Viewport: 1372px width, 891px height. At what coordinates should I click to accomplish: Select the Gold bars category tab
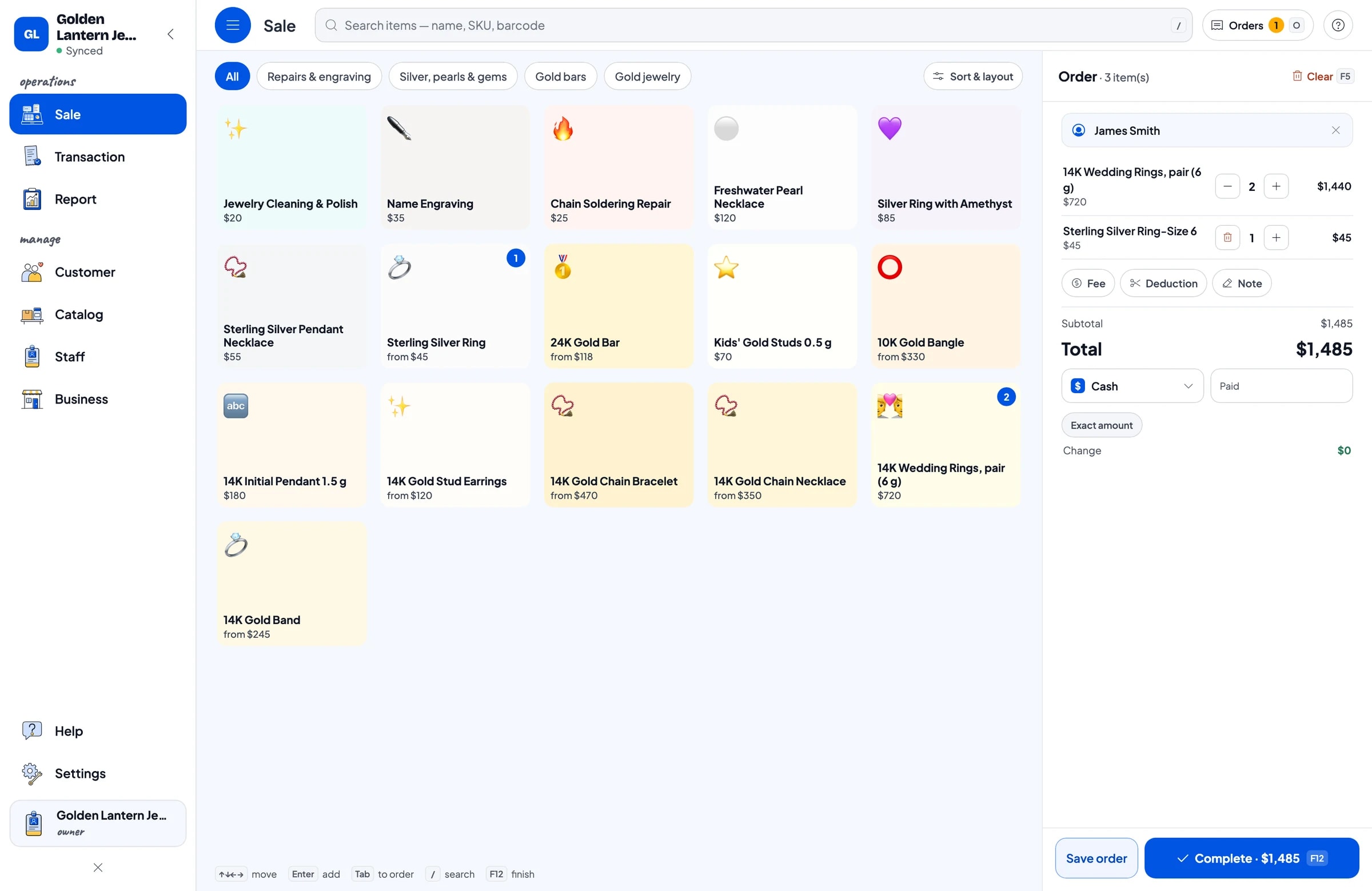(560, 77)
